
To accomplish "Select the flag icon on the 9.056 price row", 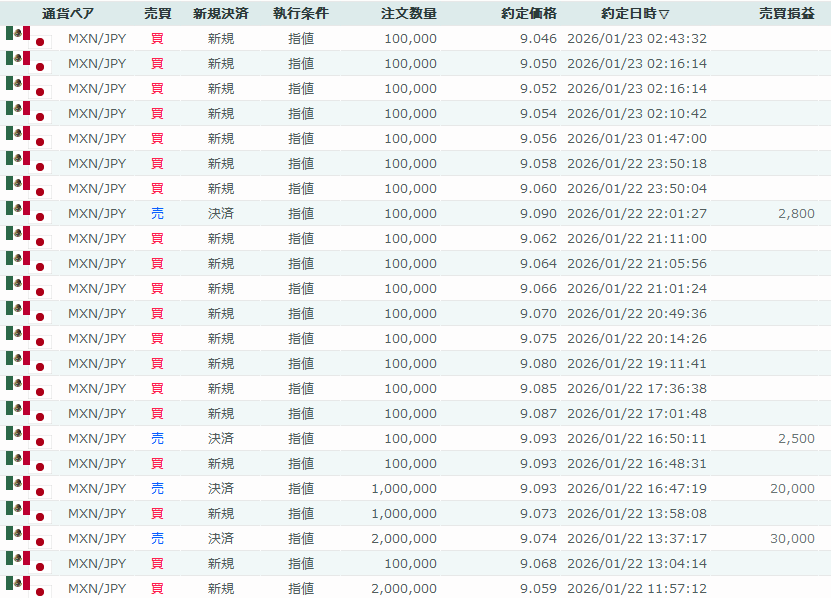I will 27,139.
